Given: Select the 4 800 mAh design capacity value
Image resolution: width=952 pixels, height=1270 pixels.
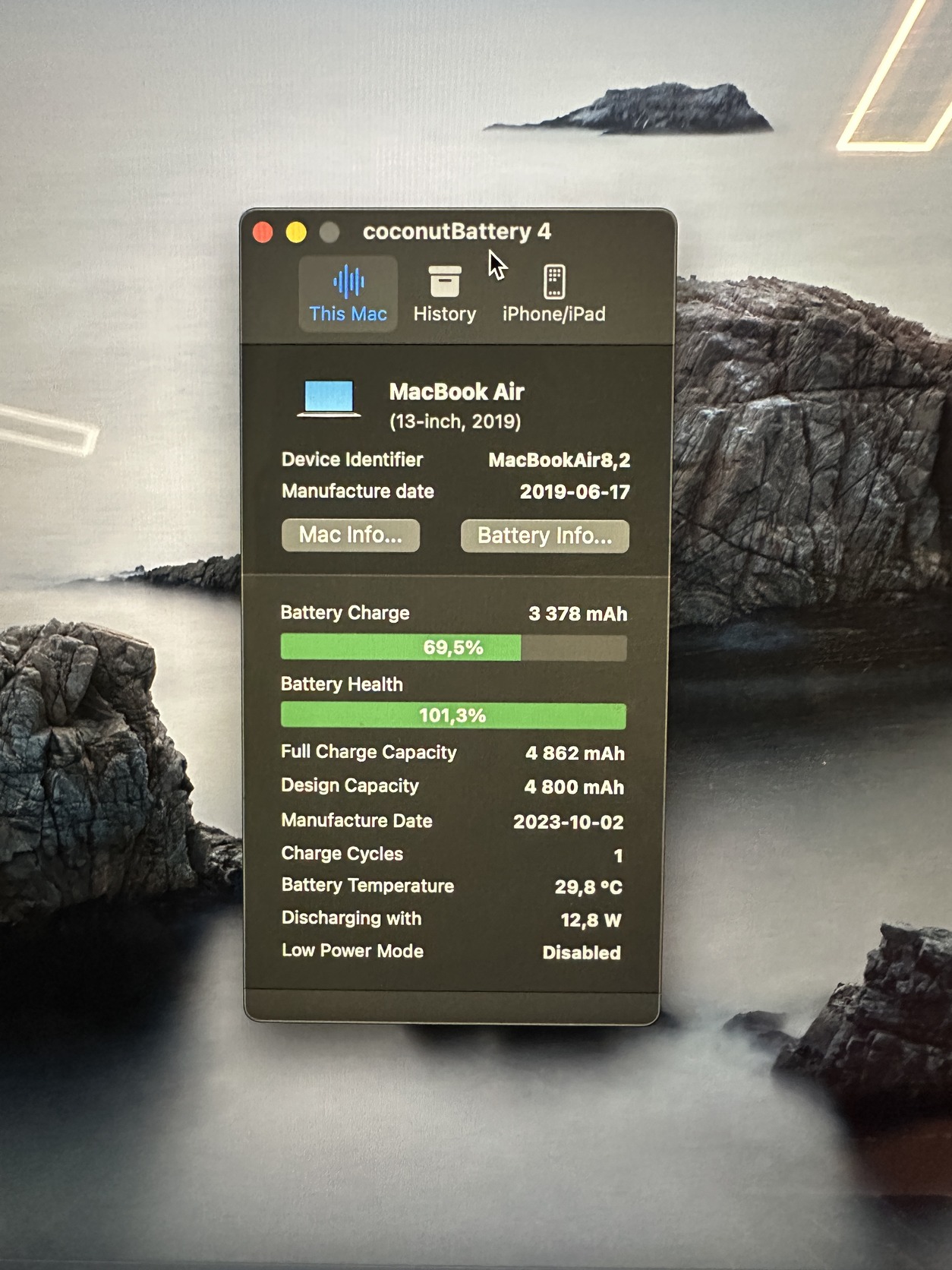Looking at the screenshot, I should coord(575,787).
